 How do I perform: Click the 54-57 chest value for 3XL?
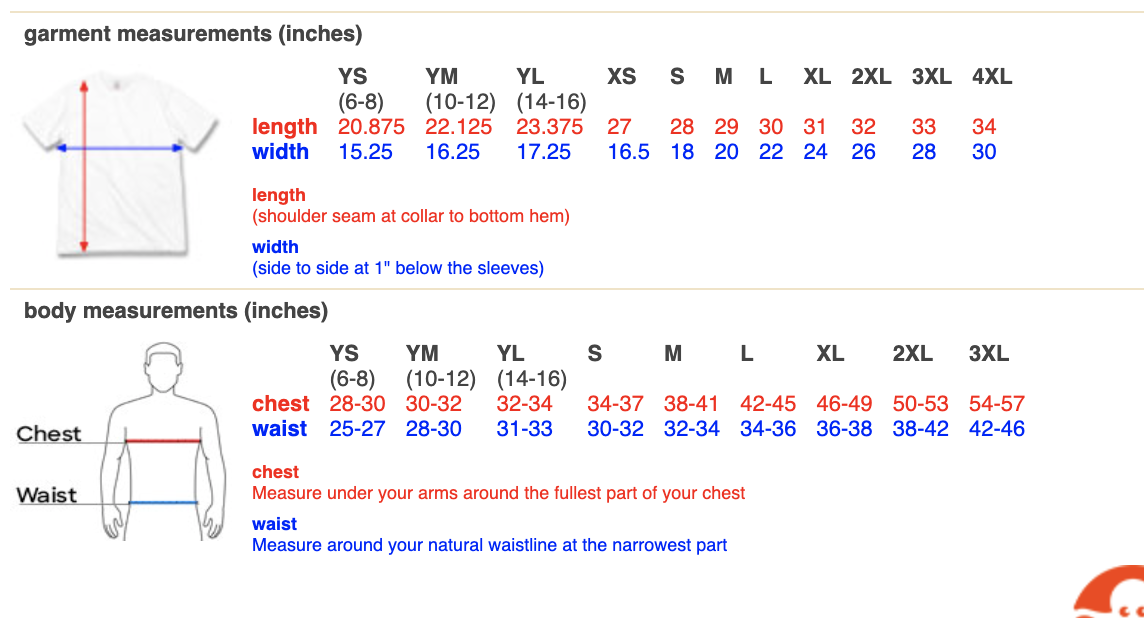[x=997, y=403]
